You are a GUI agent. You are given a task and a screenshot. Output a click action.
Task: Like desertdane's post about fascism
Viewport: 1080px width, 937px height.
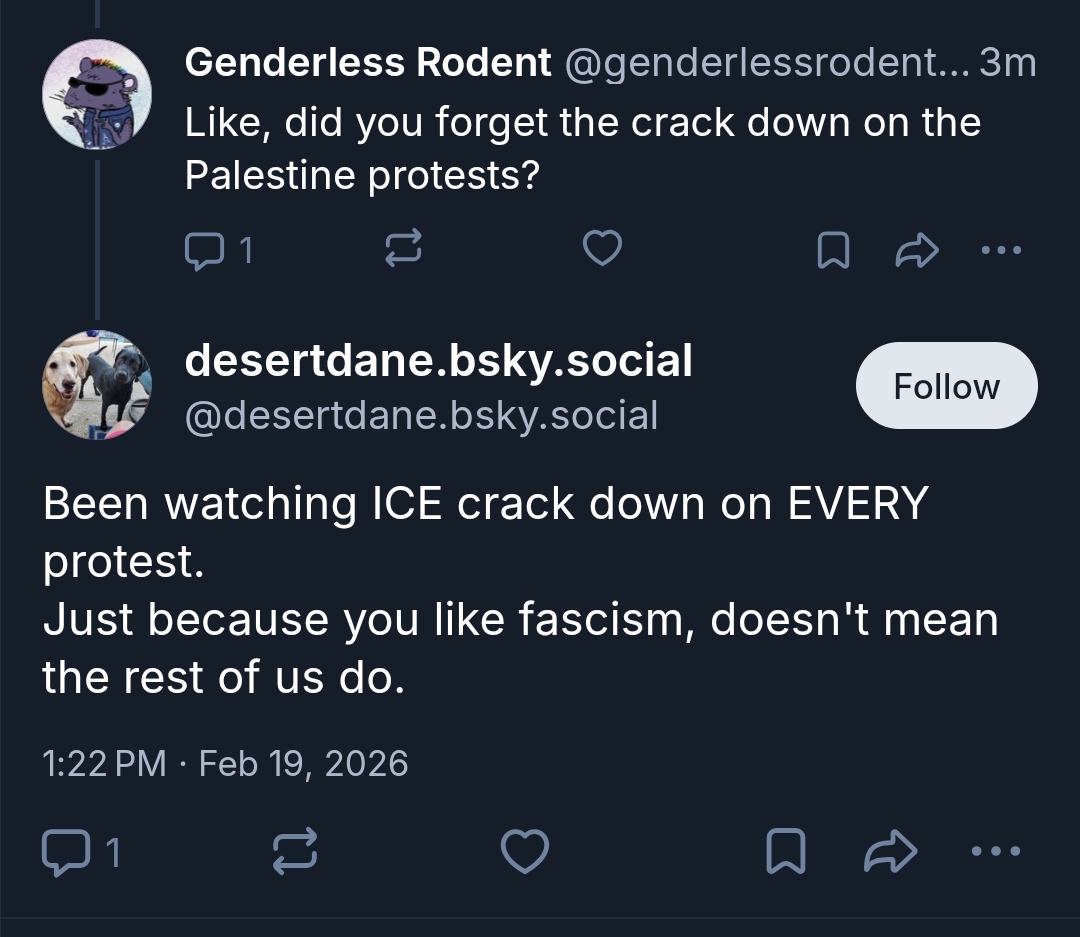pos(524,852)
